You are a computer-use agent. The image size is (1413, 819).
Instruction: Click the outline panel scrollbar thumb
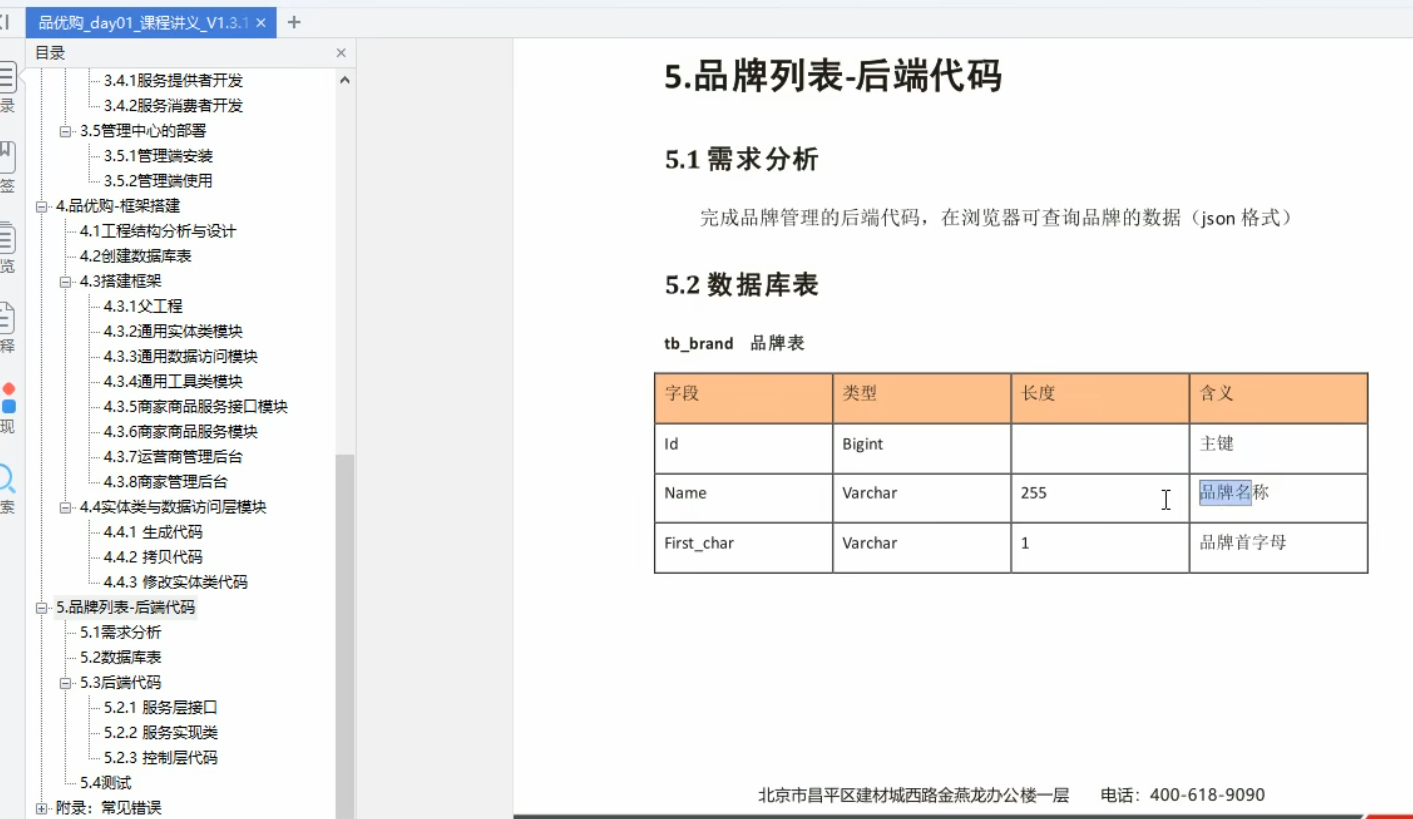[344, 636]
